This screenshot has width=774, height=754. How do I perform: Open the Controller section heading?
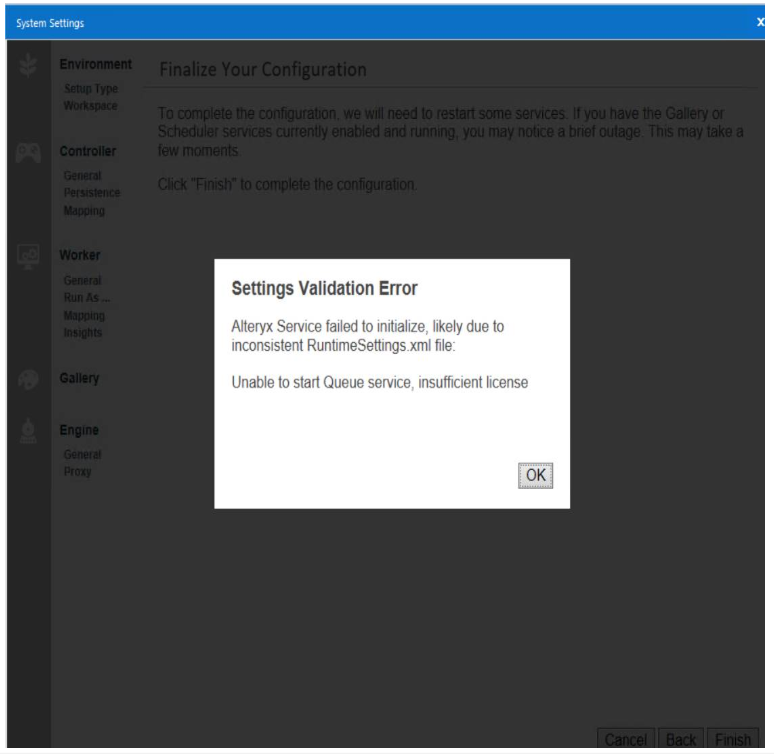tap(88, 151)
